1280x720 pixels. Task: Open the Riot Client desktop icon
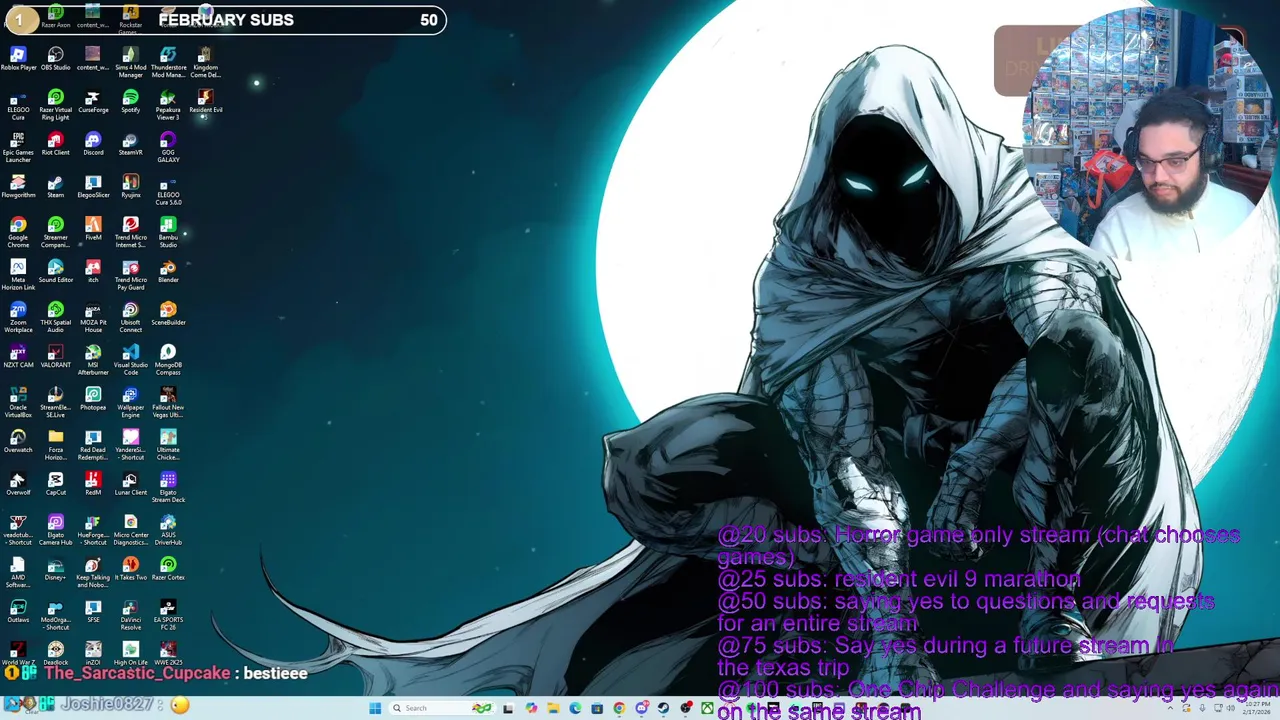[55, 144]
